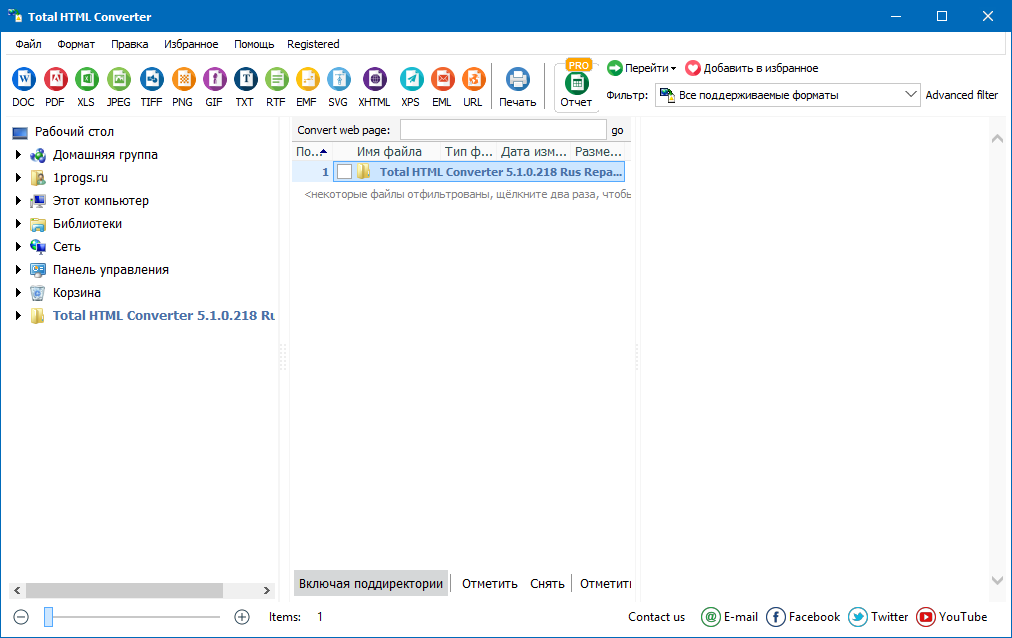Click the Отметить button
This screenshot has height=638, width=1012.
tap(490, 583)
